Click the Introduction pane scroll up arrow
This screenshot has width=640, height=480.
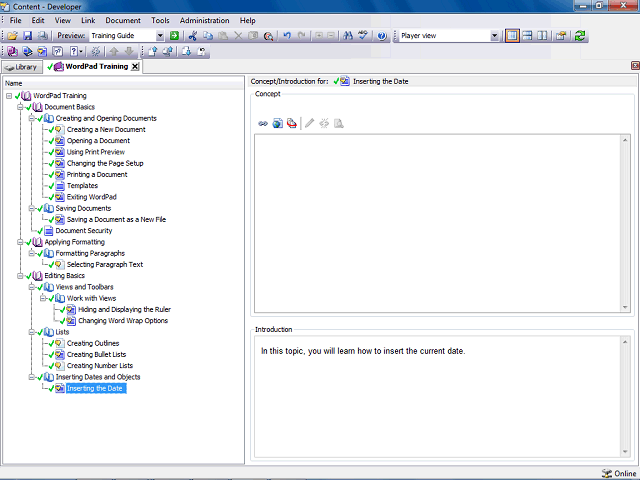point(625,342)
